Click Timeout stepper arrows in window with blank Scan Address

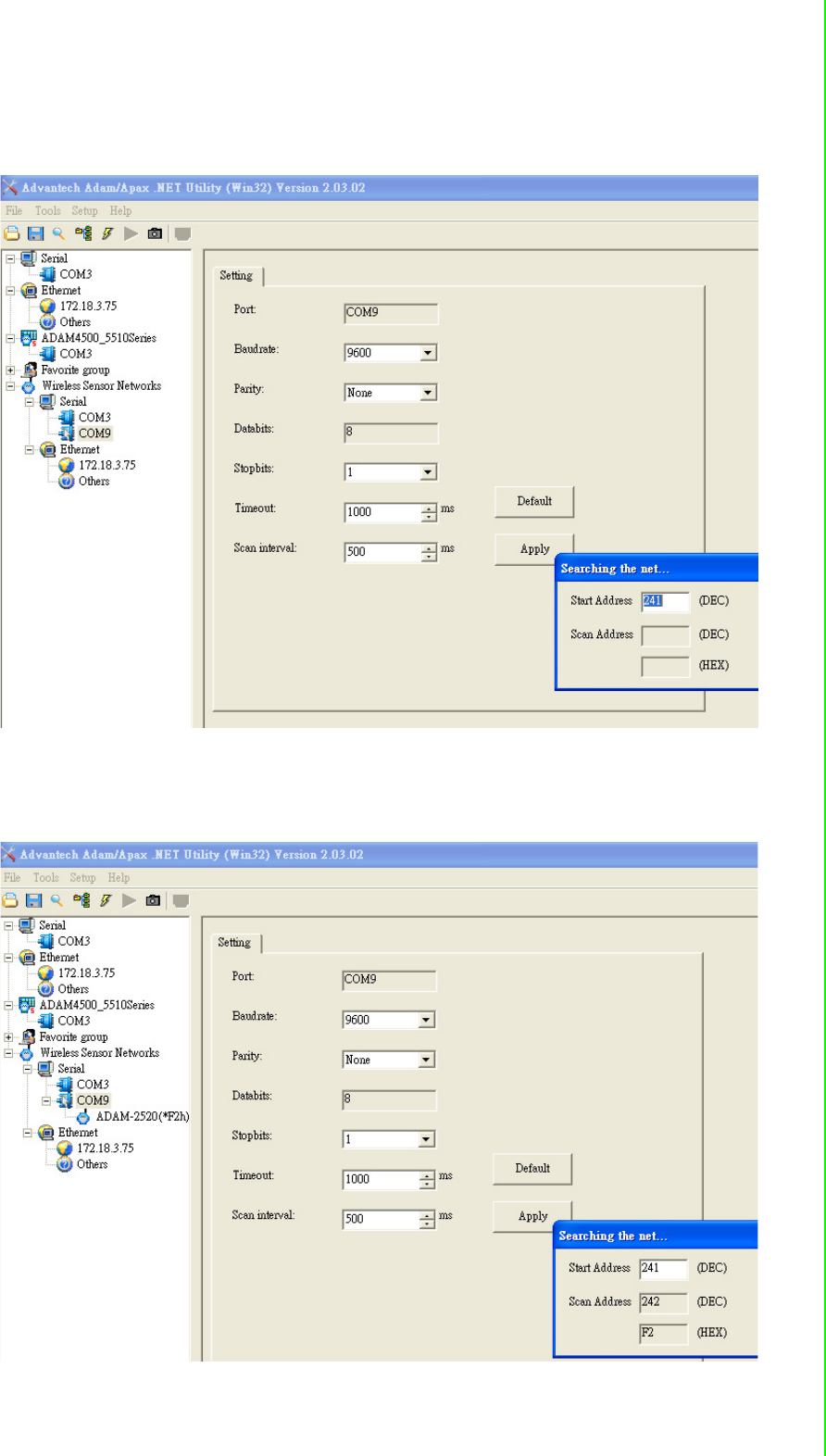[429, 512]
